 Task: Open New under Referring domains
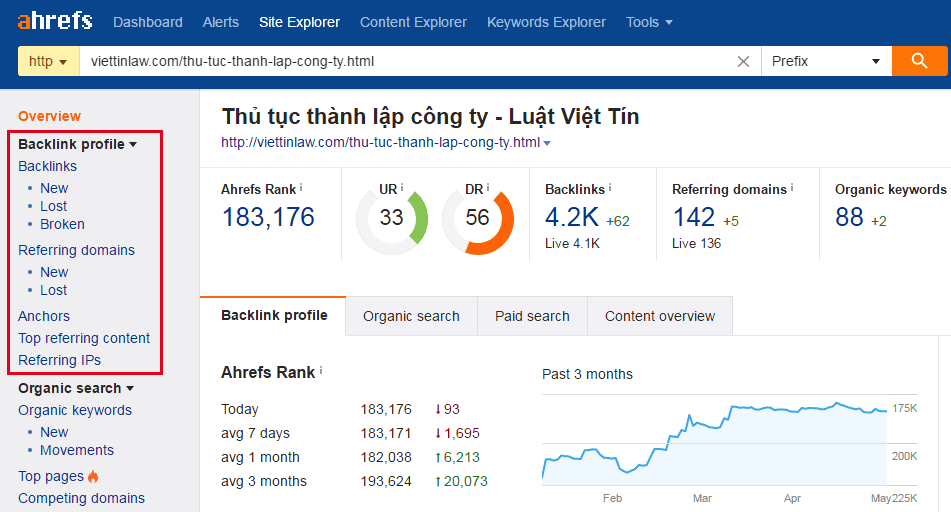coord(54,272)
